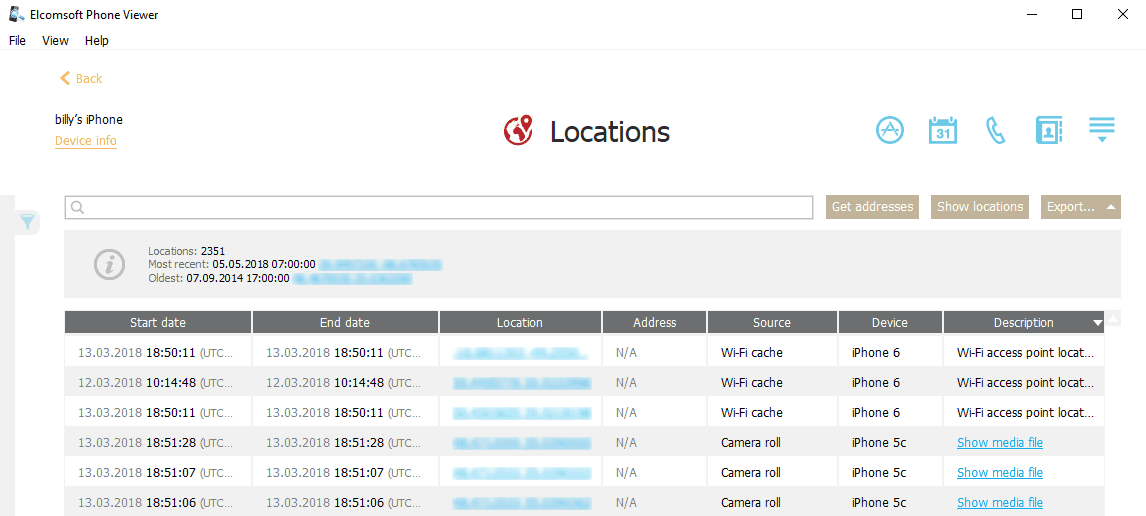This screenshot has height=516, width=1146.
Task: Open the Device info link
Action: pos(85,141)
